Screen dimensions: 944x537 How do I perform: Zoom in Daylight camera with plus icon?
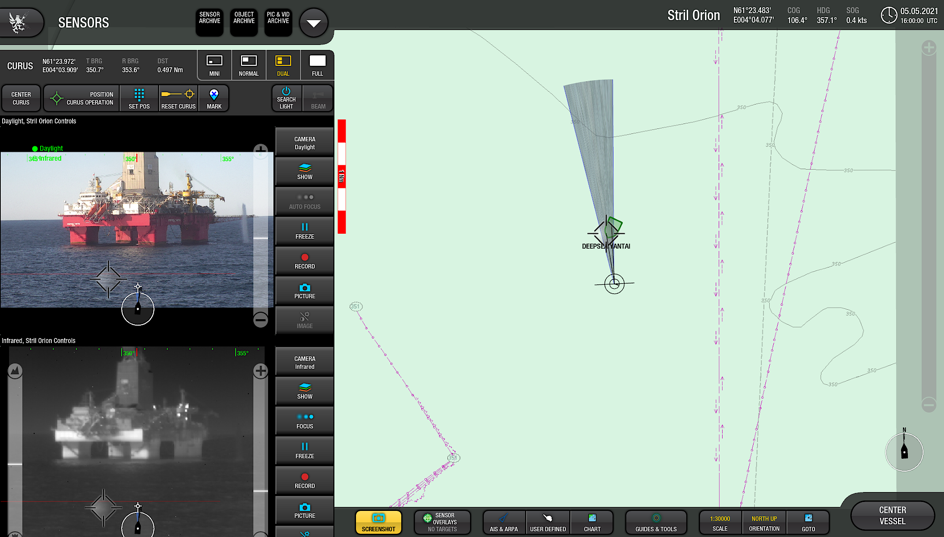[x=260, y=151]
